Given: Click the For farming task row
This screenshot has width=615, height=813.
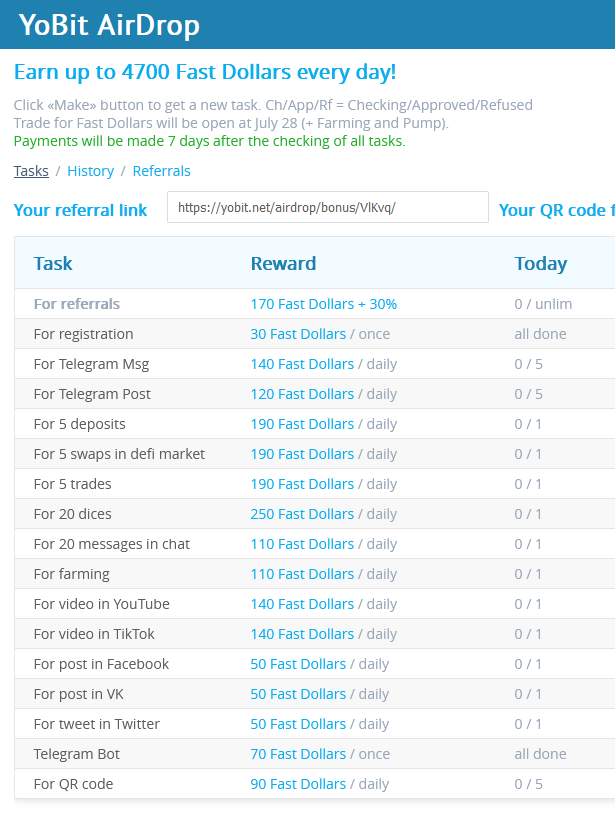Looking at the screenshot, I should point(314,574).
